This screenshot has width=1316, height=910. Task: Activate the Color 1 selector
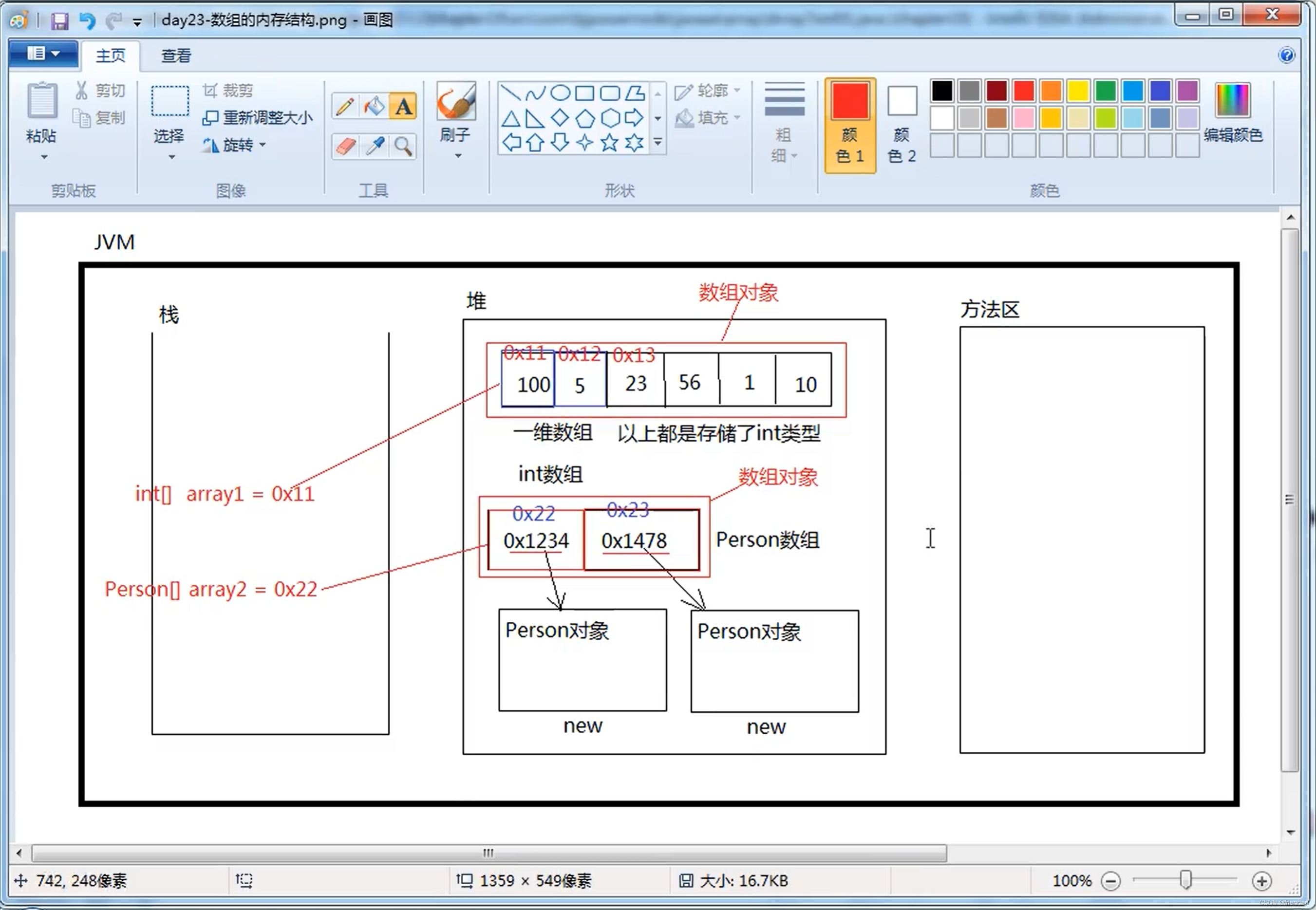click(849, 125)
